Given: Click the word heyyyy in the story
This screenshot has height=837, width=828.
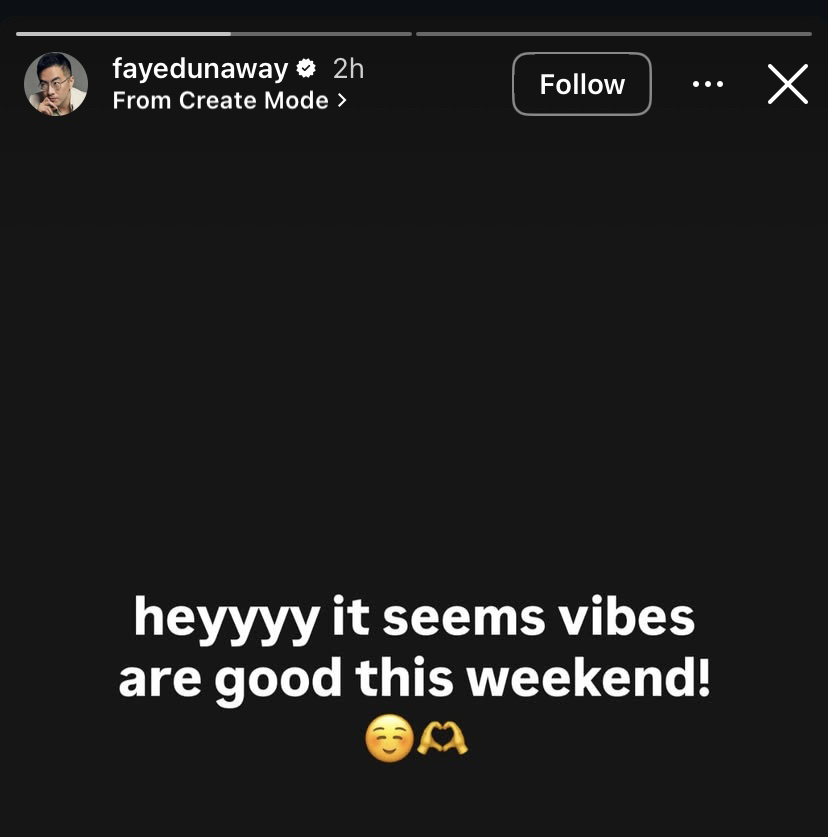Looking at the screenshot, I should (227, 619).
